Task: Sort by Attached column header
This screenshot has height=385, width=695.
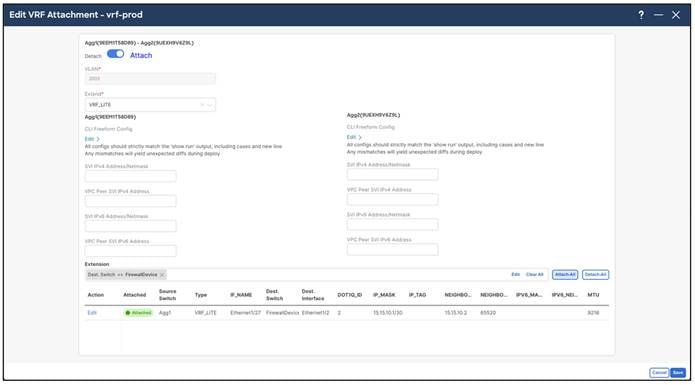Action: pyautogui.click(x=135, y=295)
